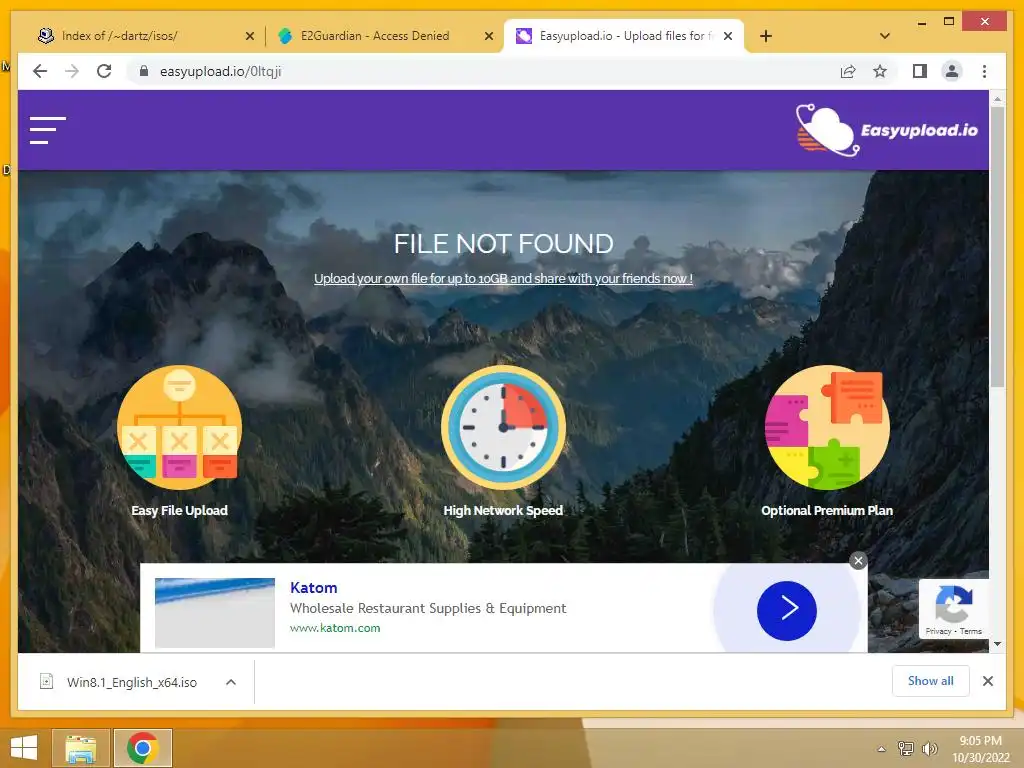The image size is (1024, 768).
Task: Click the page scrollbar thumb
Action: pyautogui.click(x=997, y=247)
